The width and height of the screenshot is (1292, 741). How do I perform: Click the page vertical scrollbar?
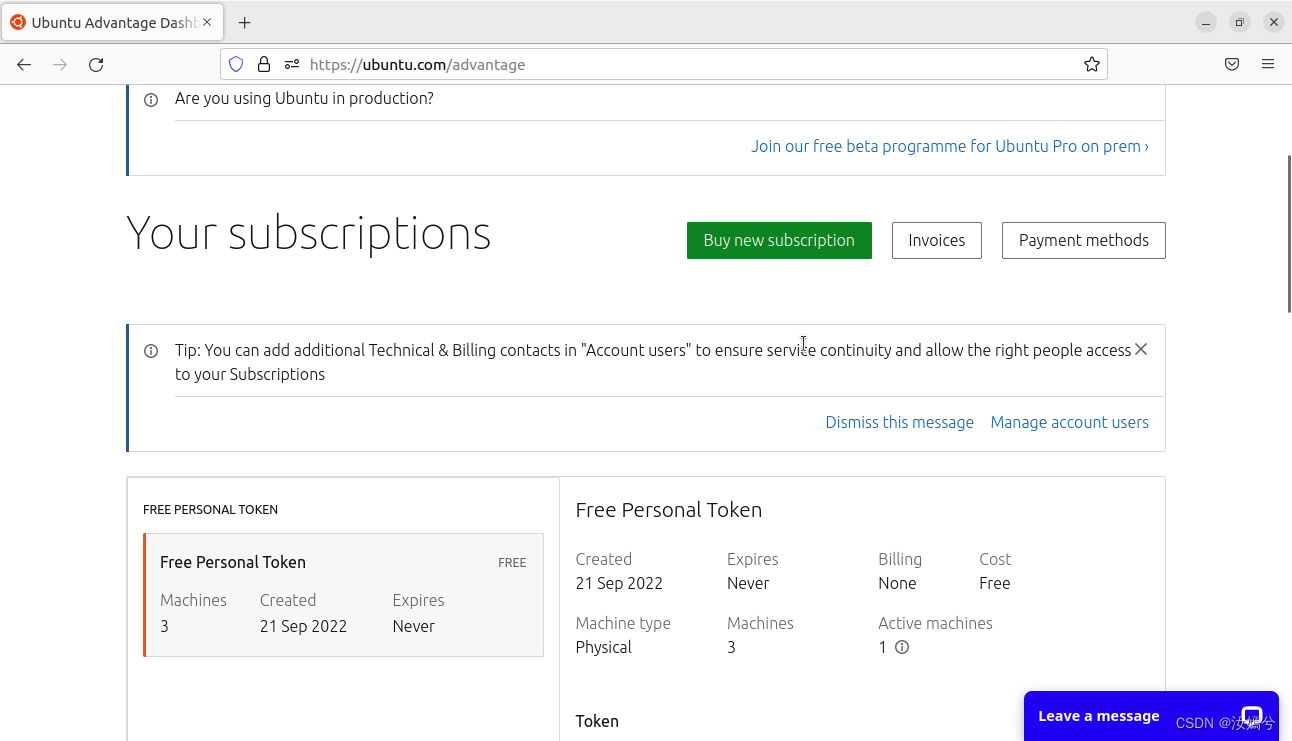click(1289, 233)
